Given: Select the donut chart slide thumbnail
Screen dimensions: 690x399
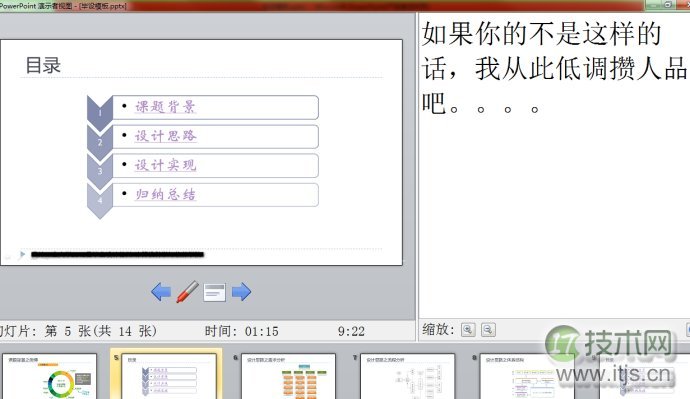Looking at the screenshot, I should point(49,376).
